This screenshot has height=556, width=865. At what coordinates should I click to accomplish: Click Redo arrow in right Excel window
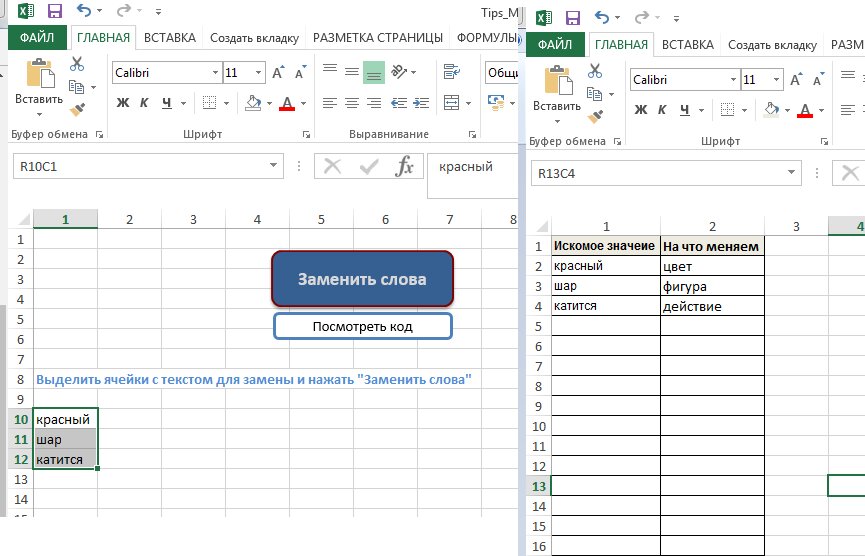click(642, 17)
